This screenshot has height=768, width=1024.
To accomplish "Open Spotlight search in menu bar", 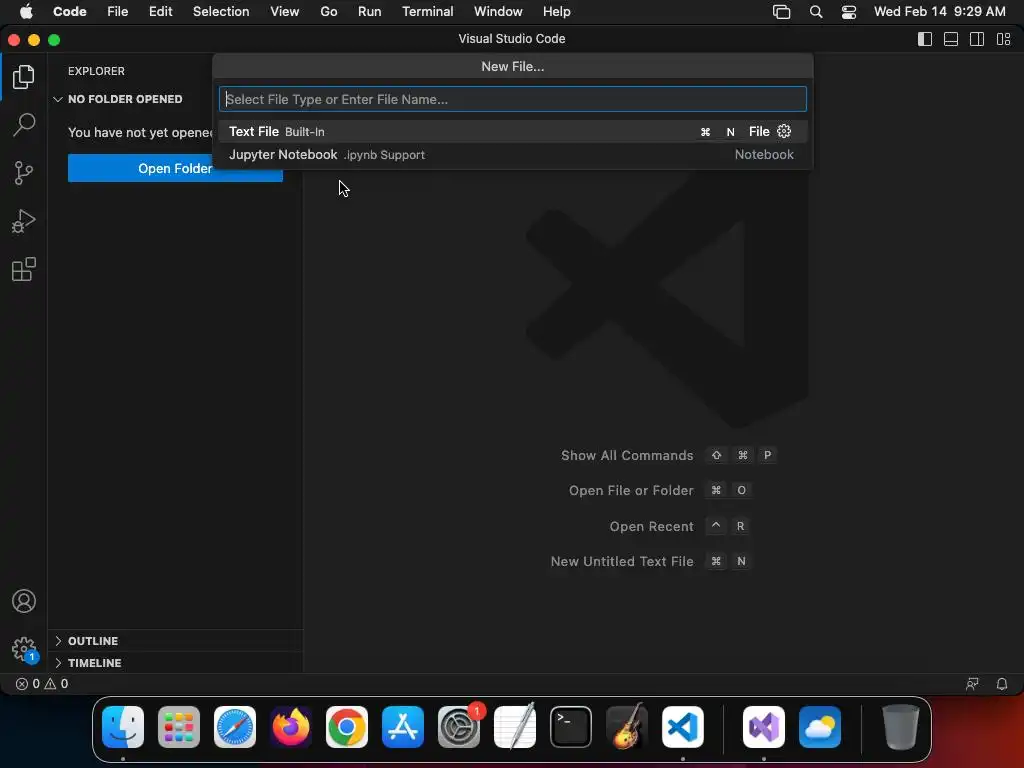I will tap(816, 12).
